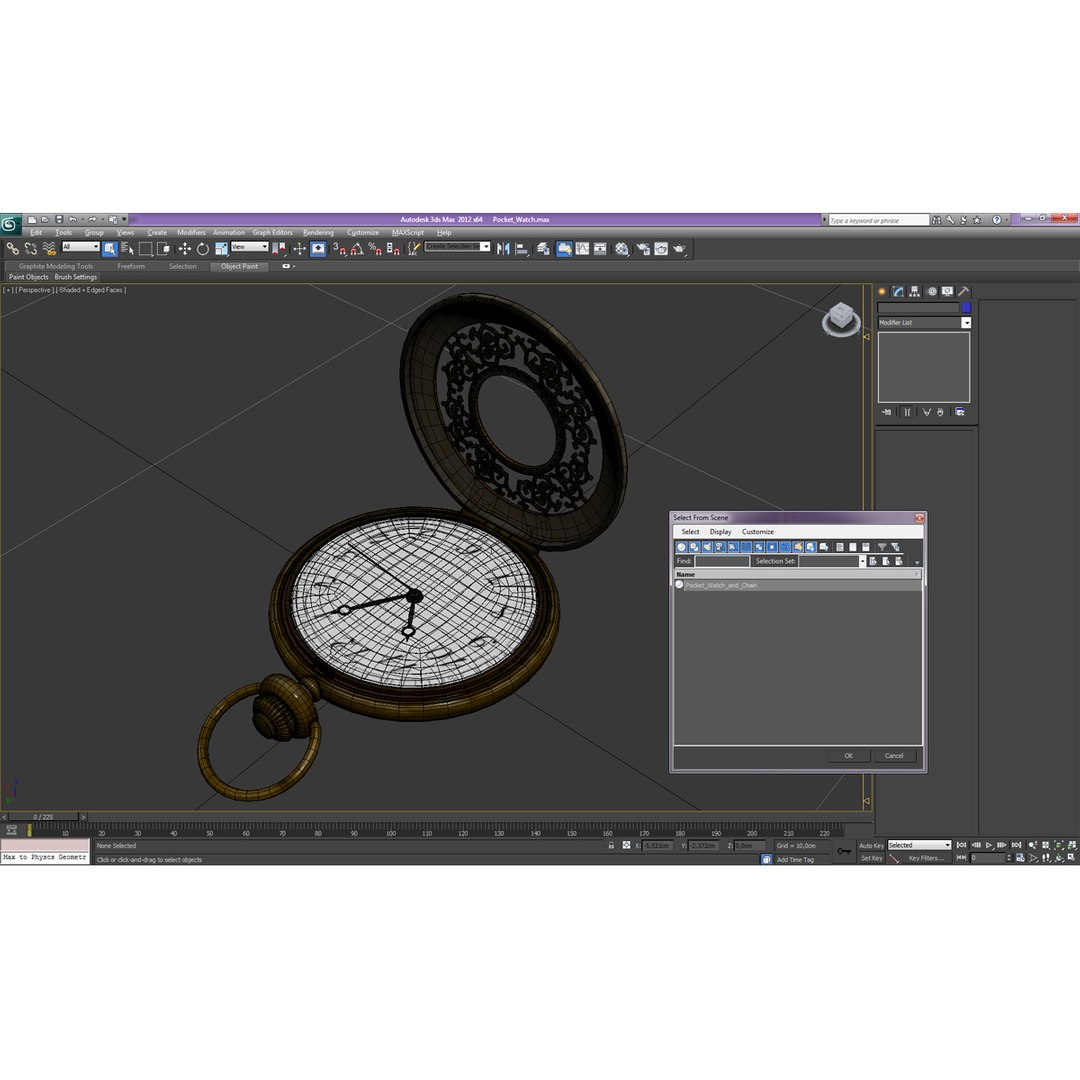Screen dimensions: 1080x1080
Task: Open the reference coordinate system View dropdown
Action: (249, 247)
